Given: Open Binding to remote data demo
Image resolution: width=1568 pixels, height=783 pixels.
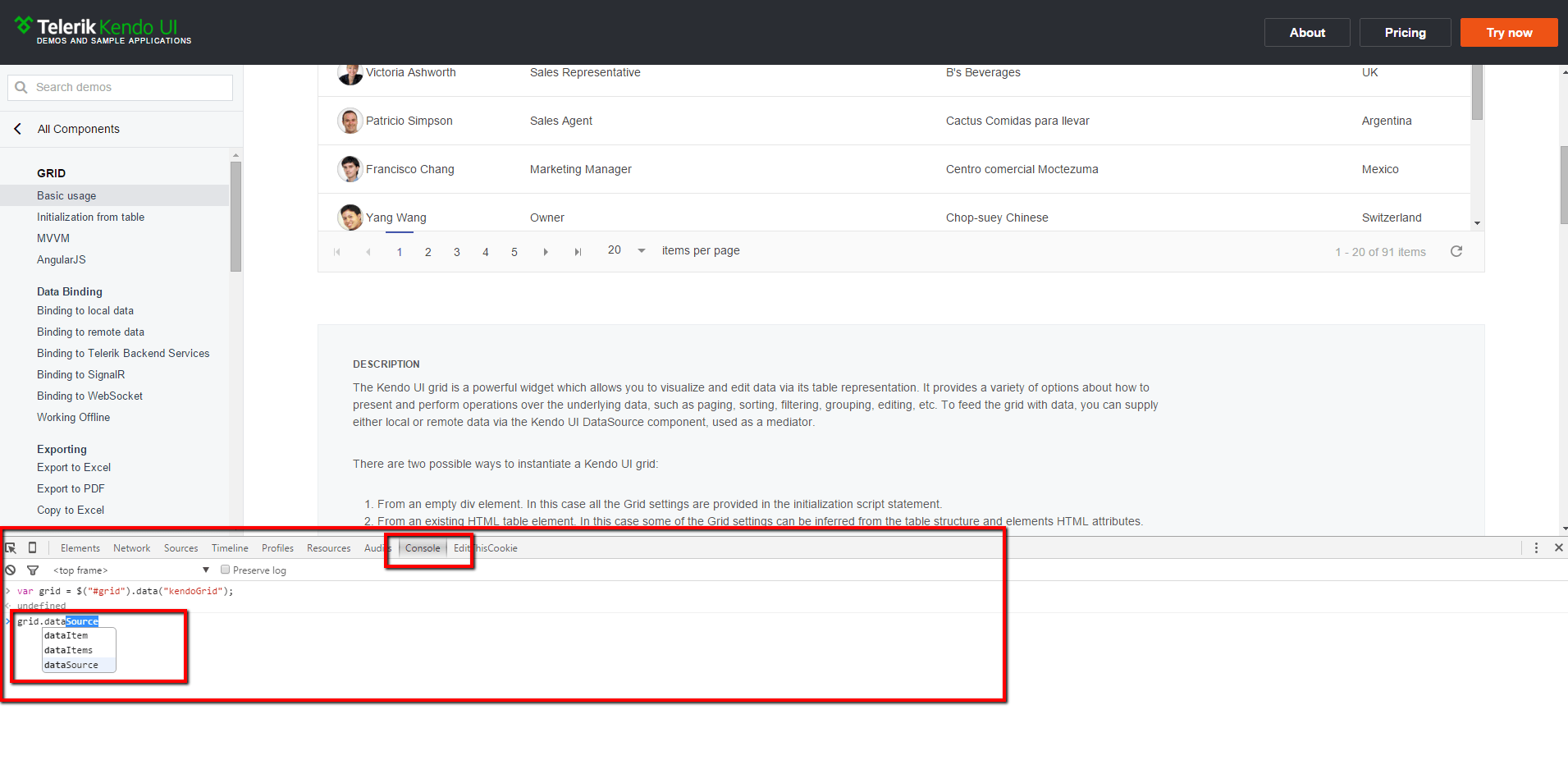Looking at the screenshot, I should click(x=90, y=332).
